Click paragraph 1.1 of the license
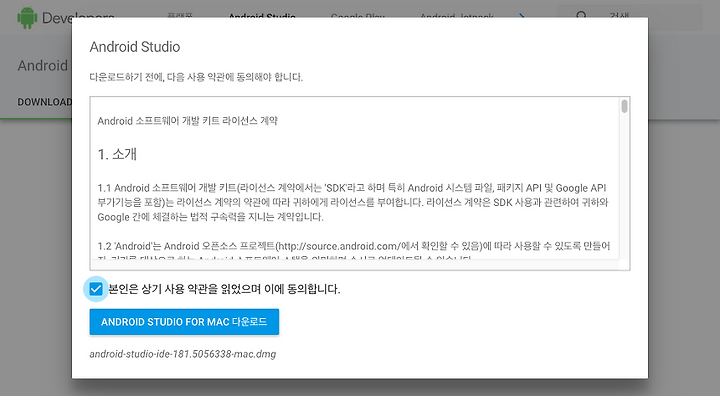 (353, 202)
